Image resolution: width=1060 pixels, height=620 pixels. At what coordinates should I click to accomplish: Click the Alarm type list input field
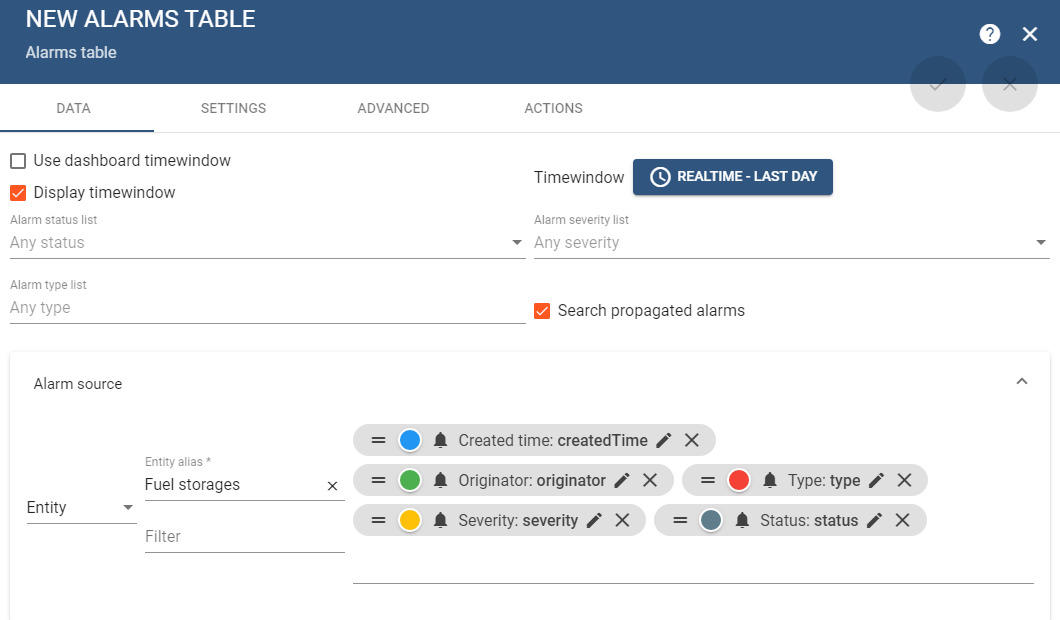pos(266,308)
